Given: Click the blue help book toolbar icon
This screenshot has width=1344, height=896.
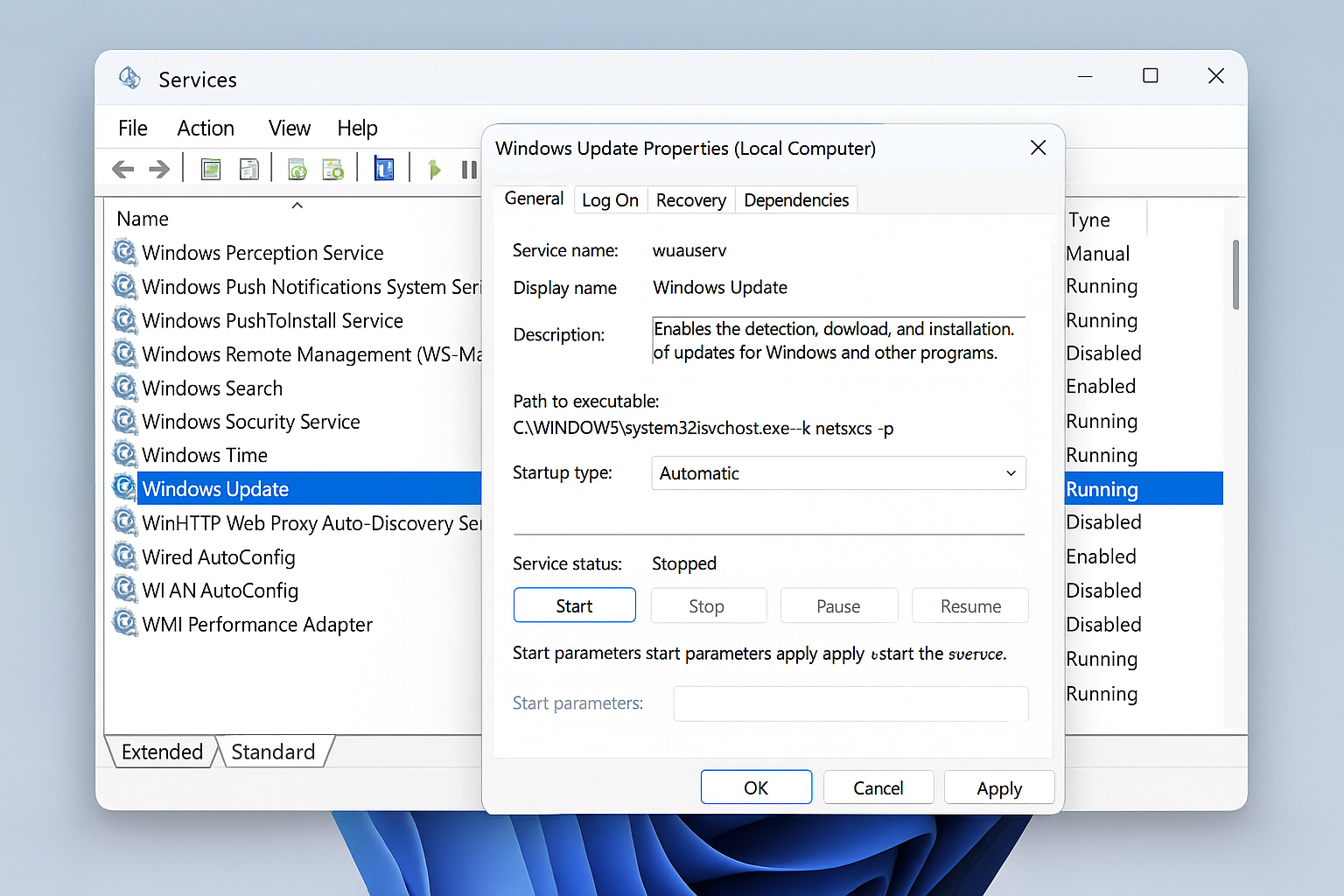Looking at the screenshot, I should click(384, 168).
